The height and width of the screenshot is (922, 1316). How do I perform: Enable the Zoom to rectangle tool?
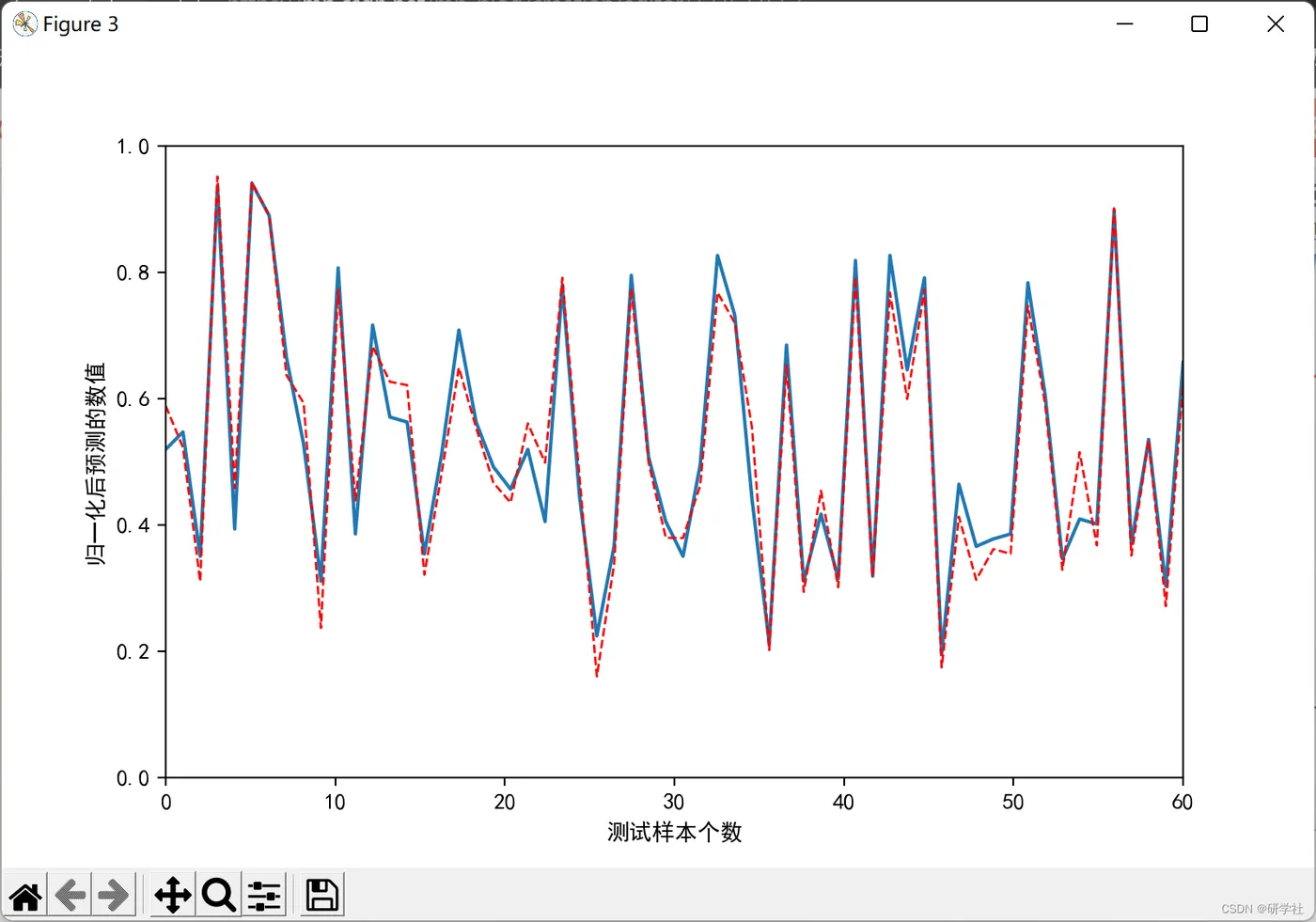pos(218,895)
